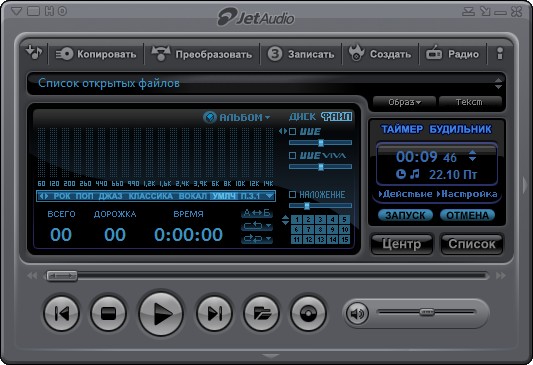Click the left-right arrows beside BBE checkbox

point(283,131)
